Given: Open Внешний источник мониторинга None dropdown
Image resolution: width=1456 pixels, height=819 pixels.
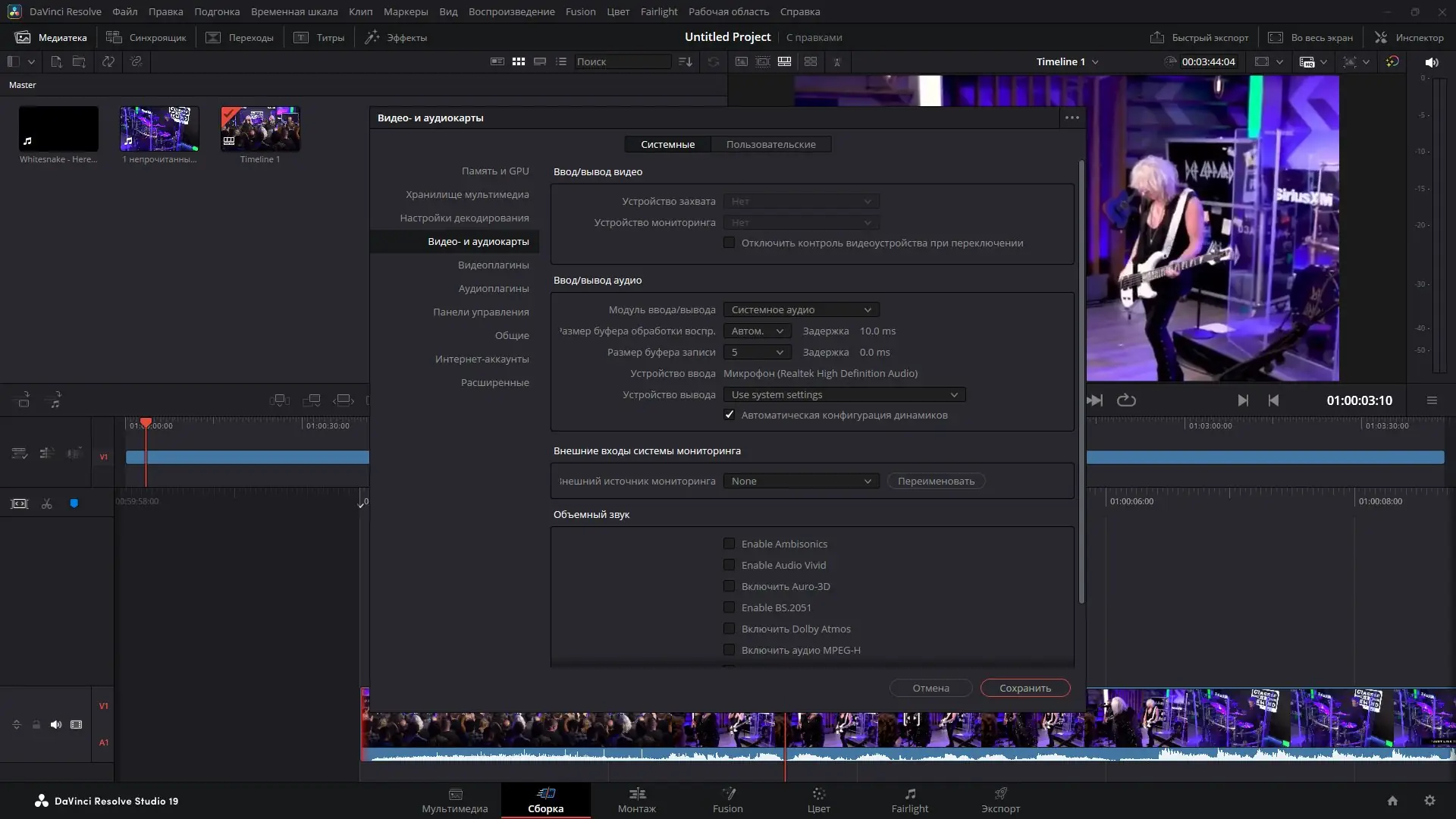Looking at the screenshot, I should (801, 481).
